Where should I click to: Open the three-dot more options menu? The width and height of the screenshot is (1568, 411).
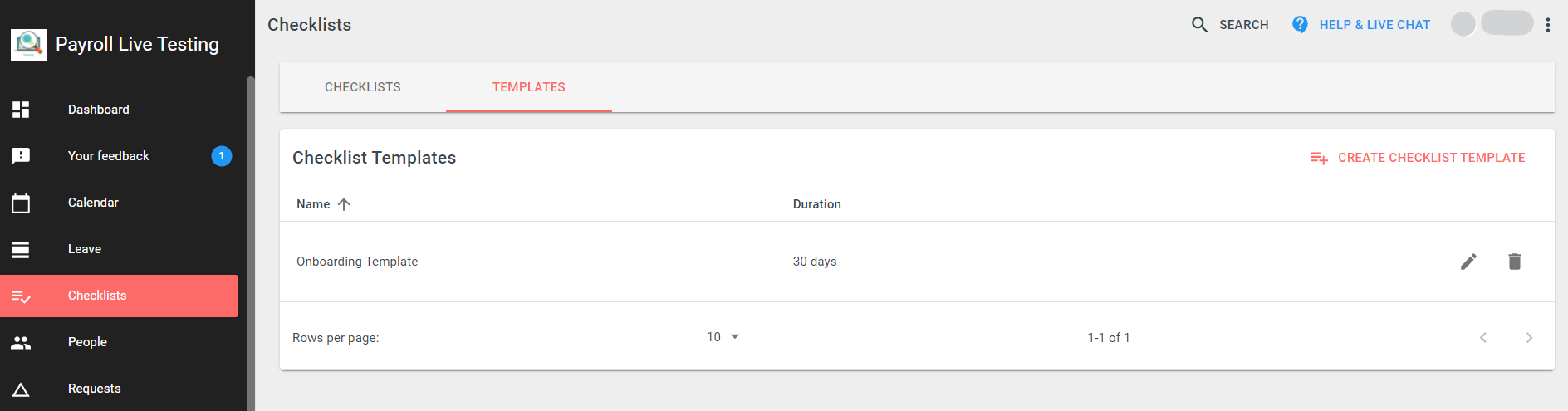pos(1548,25)
